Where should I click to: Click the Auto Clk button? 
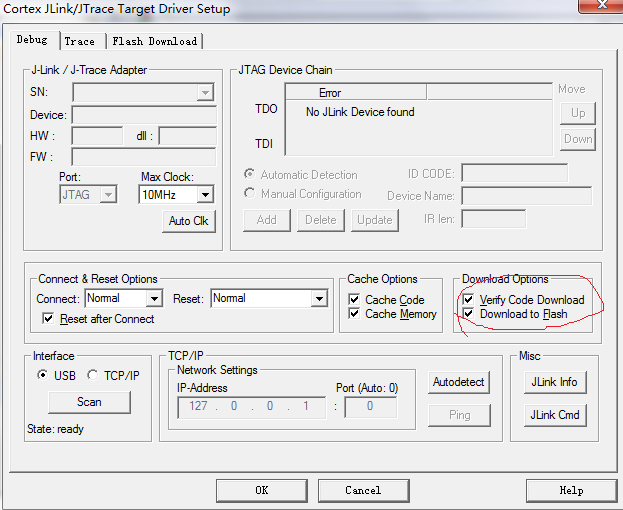pos(189,221)
